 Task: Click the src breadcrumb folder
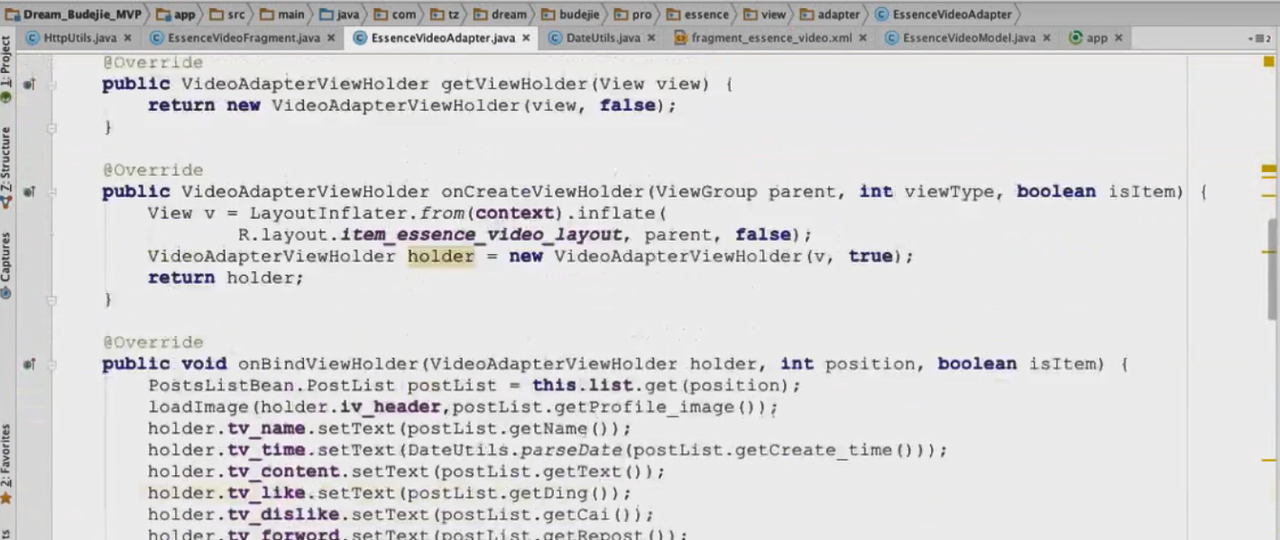(x=228, y=14)
